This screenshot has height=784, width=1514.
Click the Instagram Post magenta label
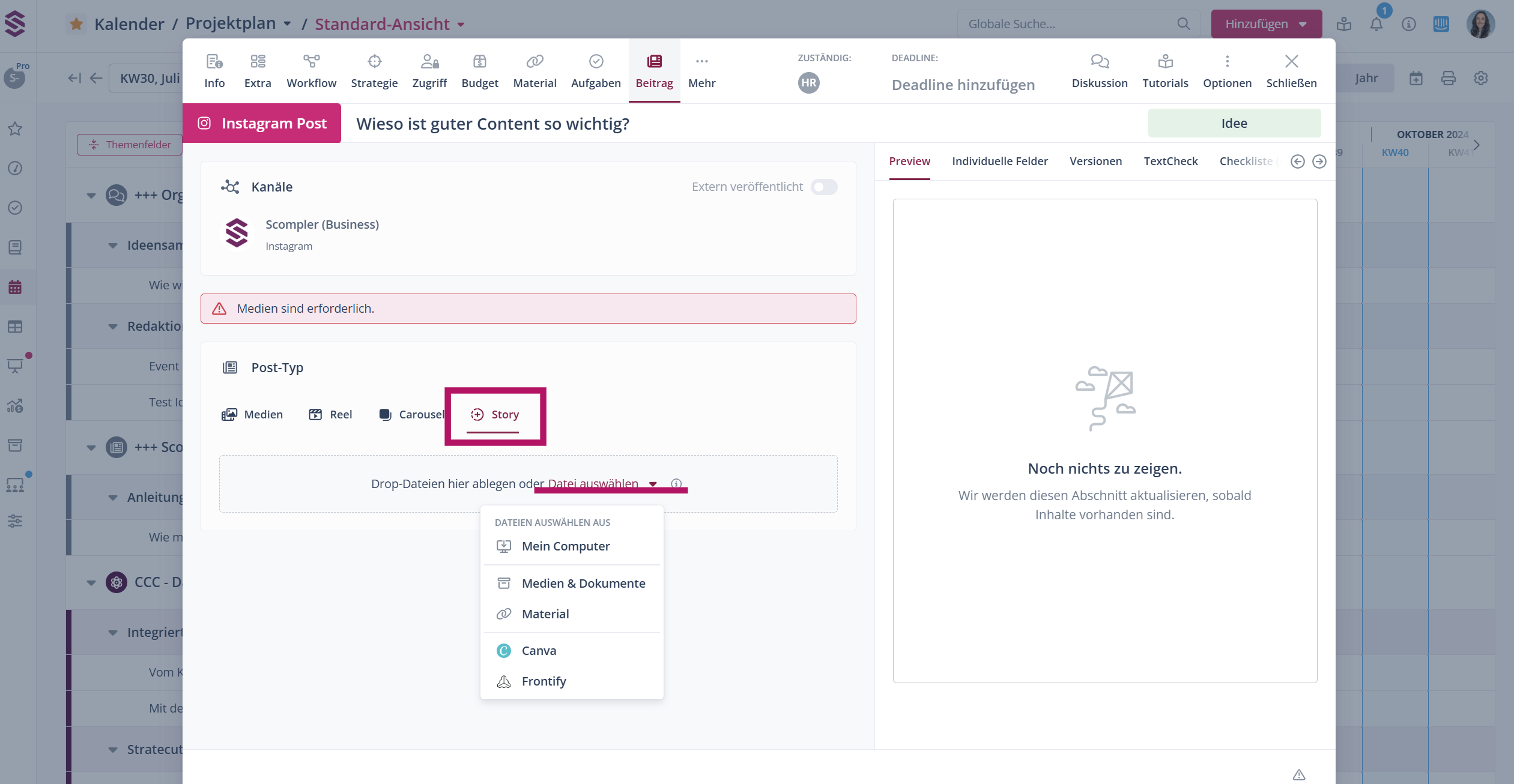coord(262,123)
